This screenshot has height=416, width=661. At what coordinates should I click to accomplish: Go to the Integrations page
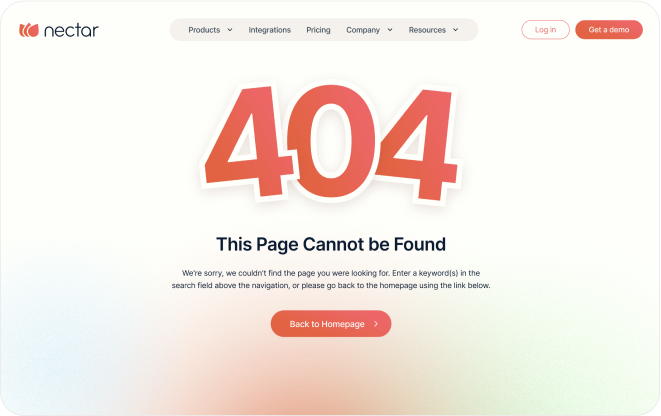point(269,30)
